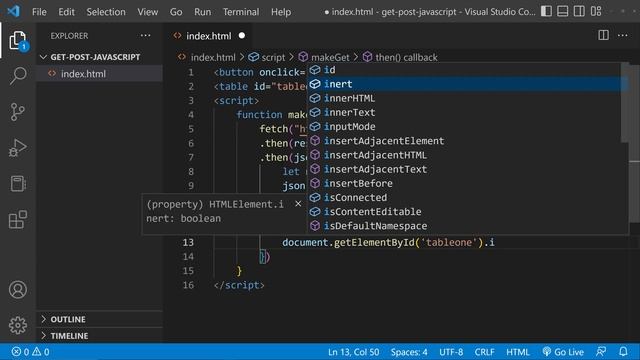Image resolution: width=640 pixels, height=360 pixels.
Task: Click the suggestion list scrollbar
Action: [624, 103]
